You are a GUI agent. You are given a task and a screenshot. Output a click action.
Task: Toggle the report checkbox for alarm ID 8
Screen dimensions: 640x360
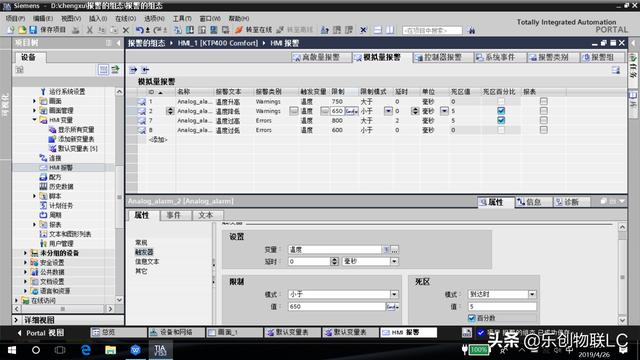click(543, 130)
